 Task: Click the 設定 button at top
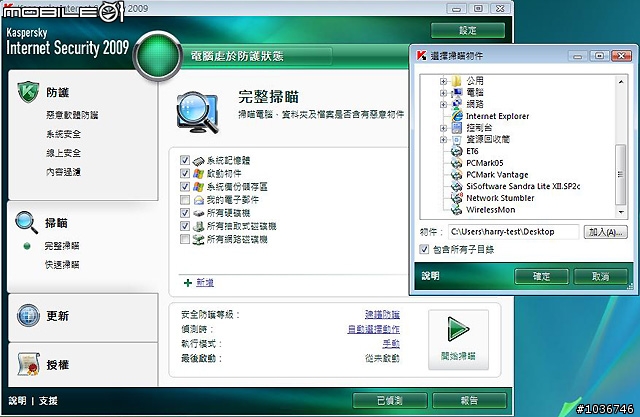point(468,30)
